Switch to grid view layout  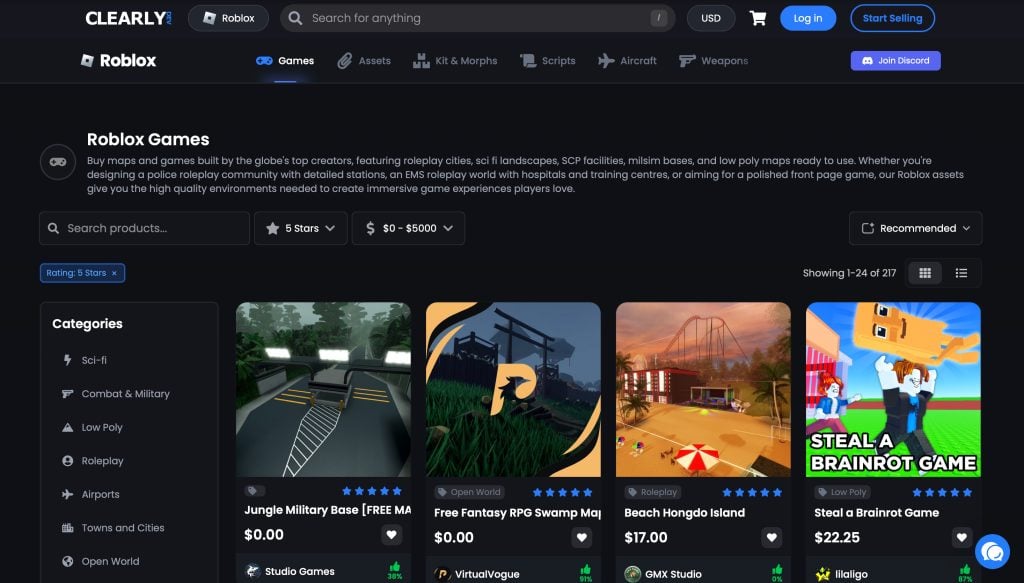point(925,273)
